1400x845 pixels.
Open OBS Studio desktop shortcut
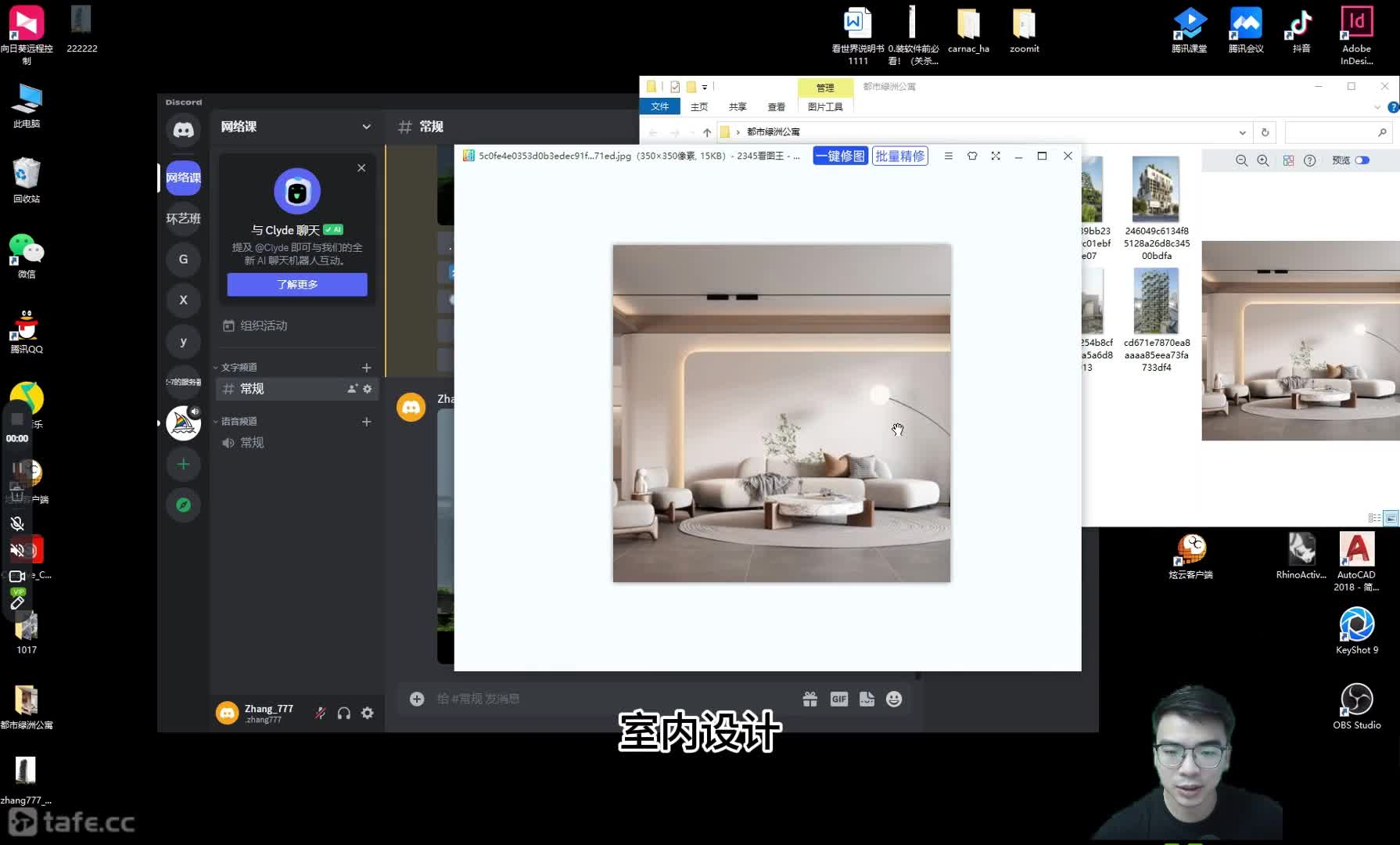[1356, 706]
